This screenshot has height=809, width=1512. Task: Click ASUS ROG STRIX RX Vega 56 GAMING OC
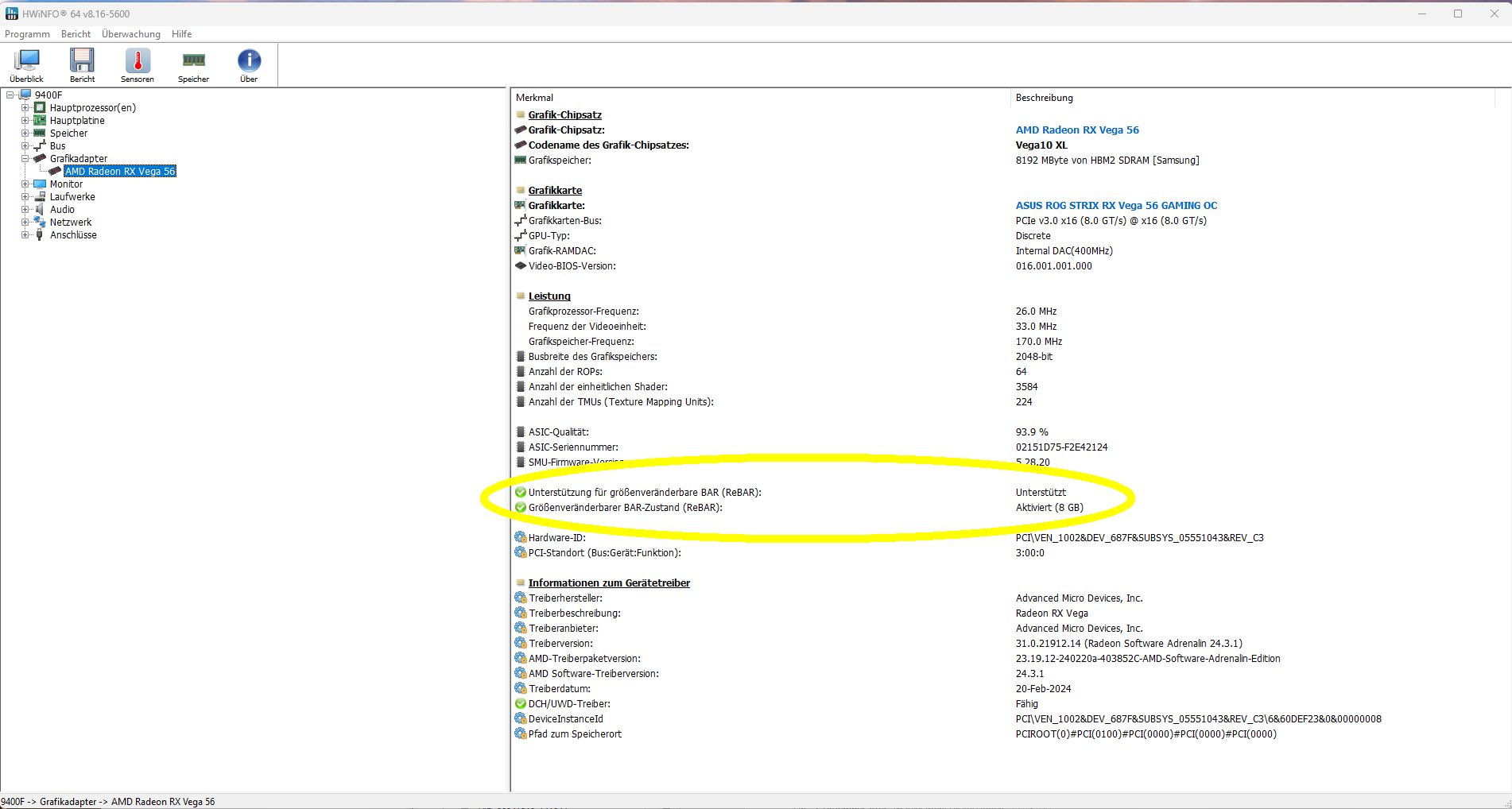point(1116,206)
